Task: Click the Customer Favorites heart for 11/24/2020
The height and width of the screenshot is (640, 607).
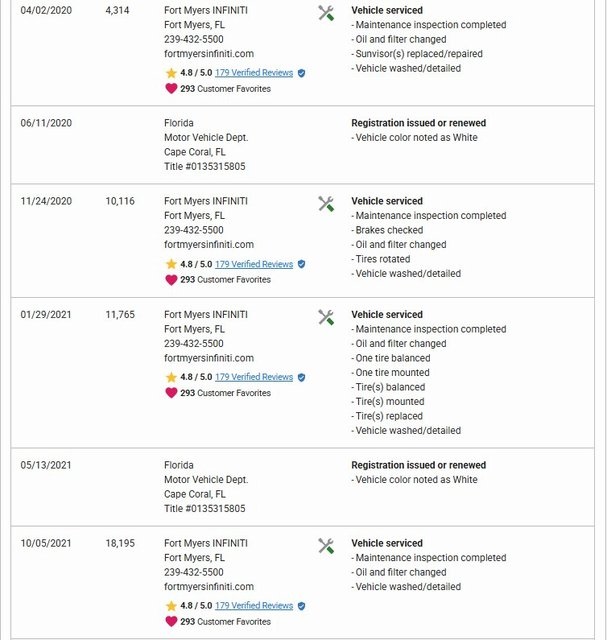Action: click(x=171, y=279)
